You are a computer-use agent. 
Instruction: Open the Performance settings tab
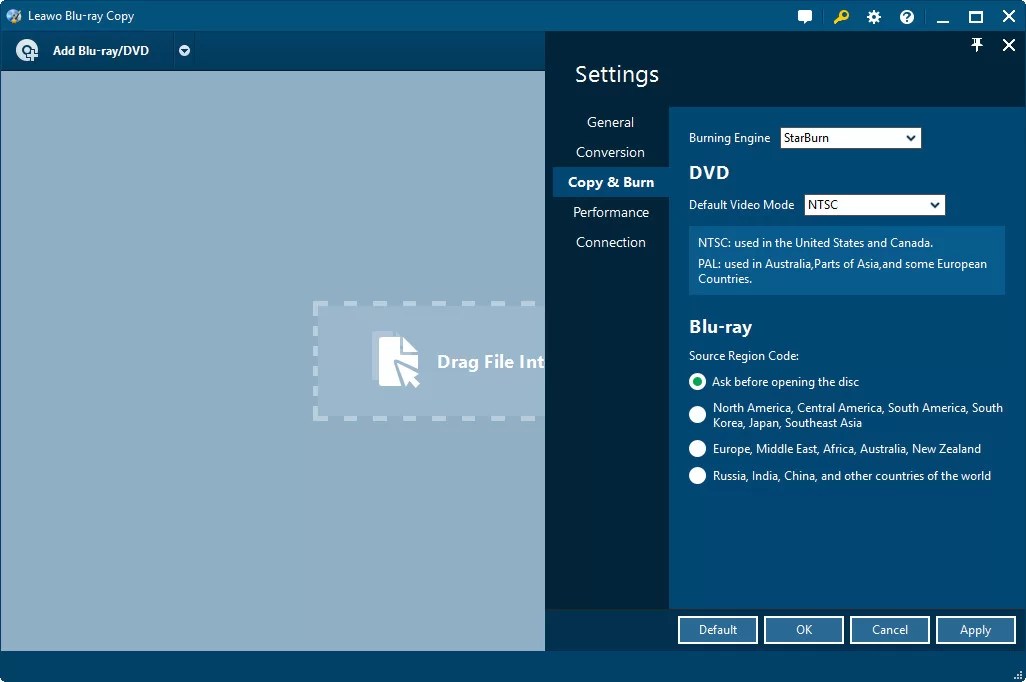pos(611,212)
